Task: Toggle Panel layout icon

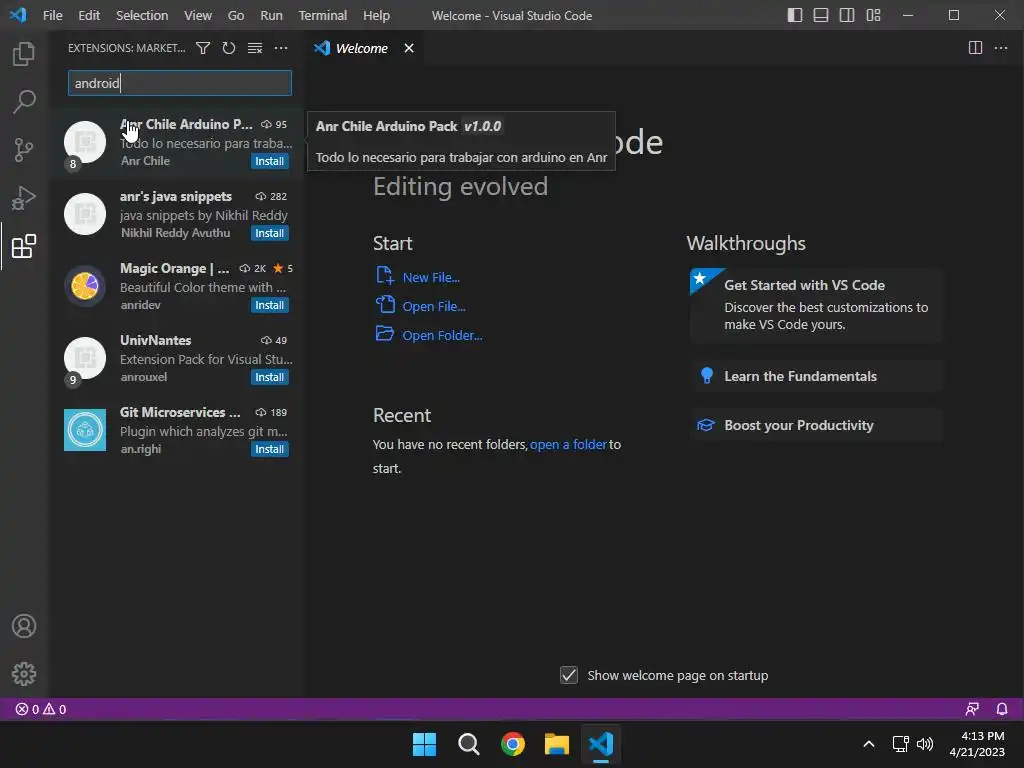Action: 821,15
